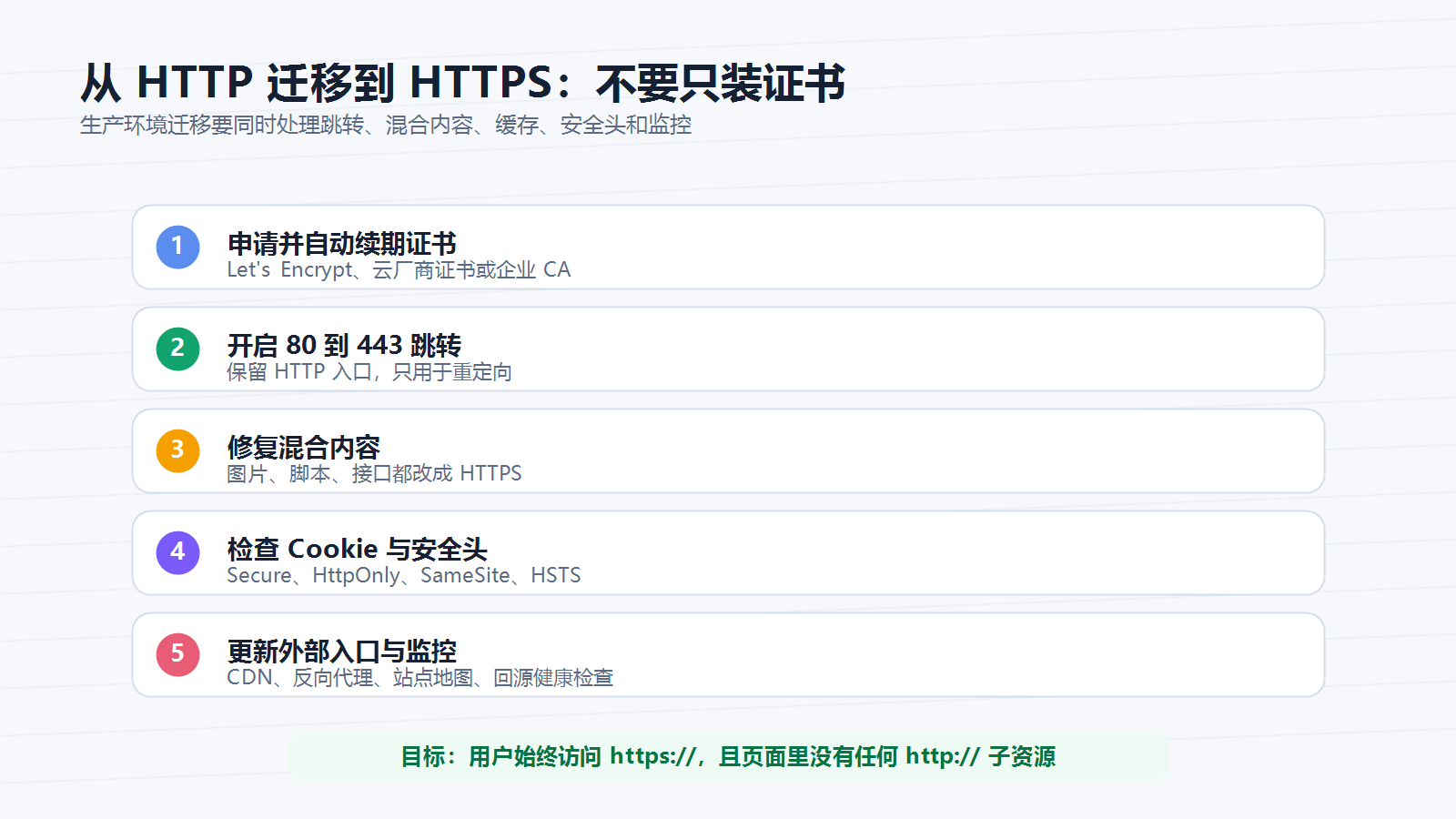Click the text 保留 HTTP 入口，只用于重定向
The image size is (1456, 819).
point(369,372)
